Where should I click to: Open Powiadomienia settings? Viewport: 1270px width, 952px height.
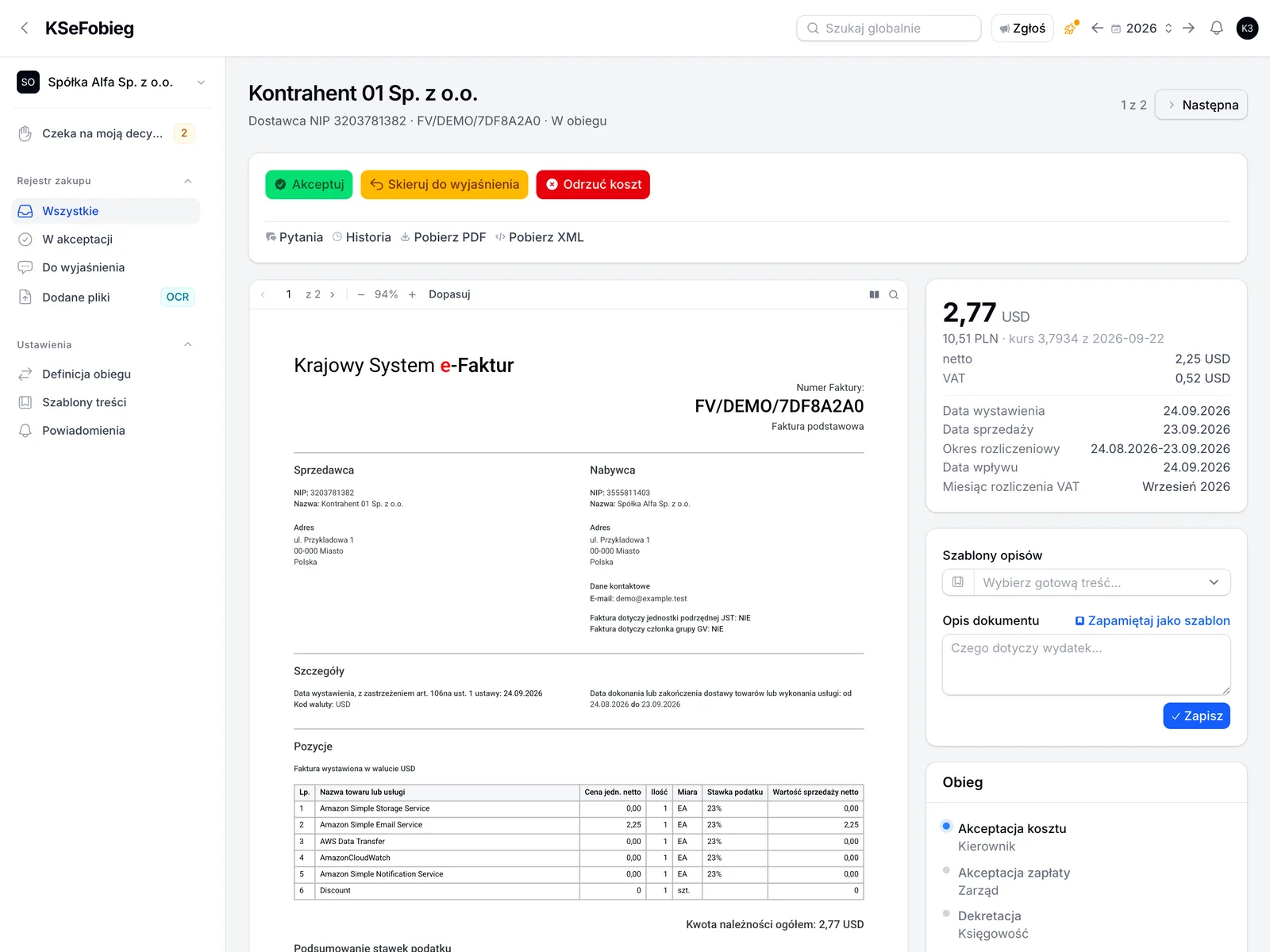tap(106, 431)
